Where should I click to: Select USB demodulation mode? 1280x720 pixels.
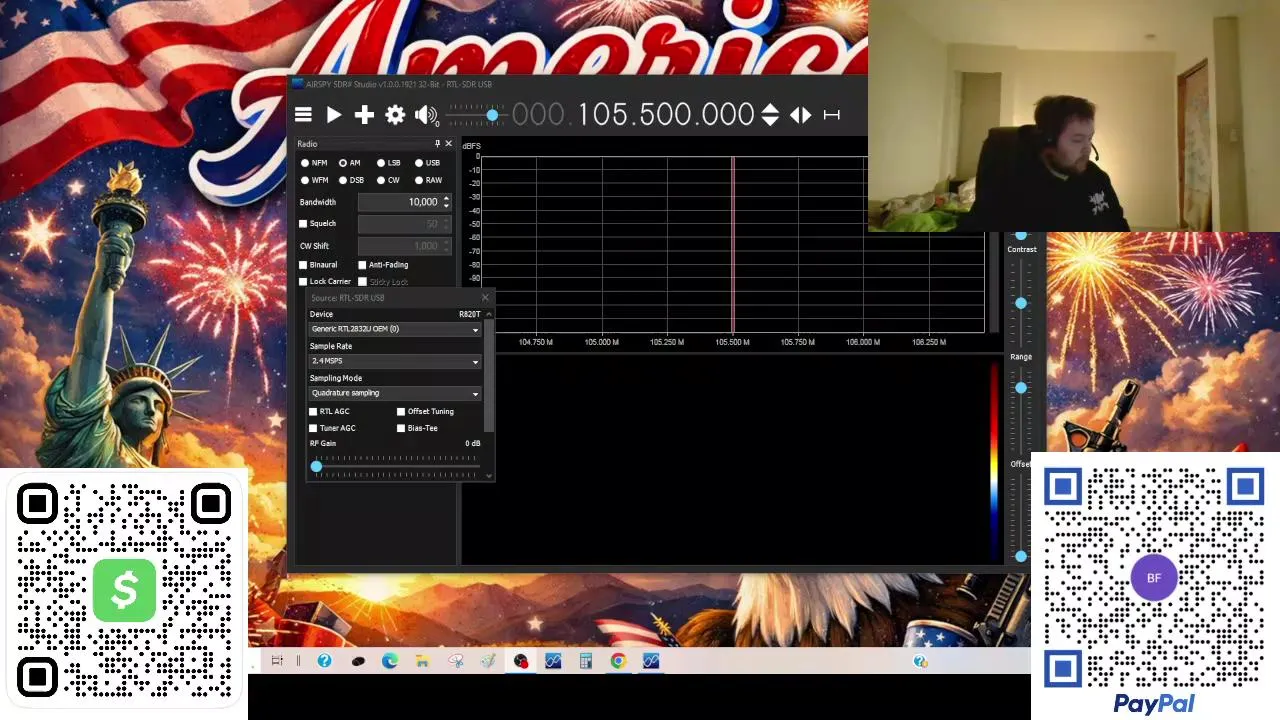click(x=427, y=163)
